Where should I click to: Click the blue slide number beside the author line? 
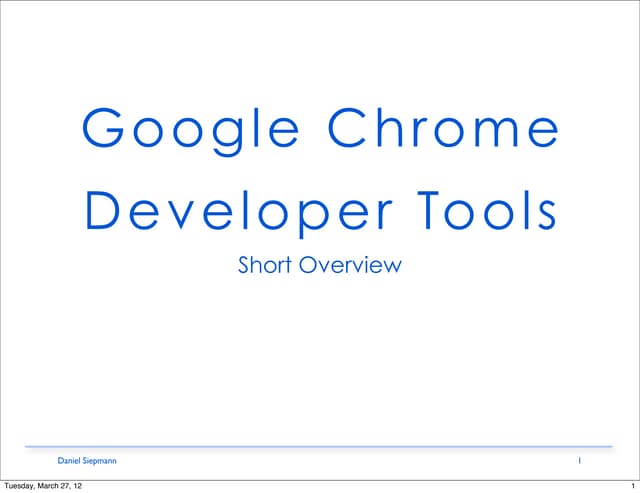click(580, 461)
